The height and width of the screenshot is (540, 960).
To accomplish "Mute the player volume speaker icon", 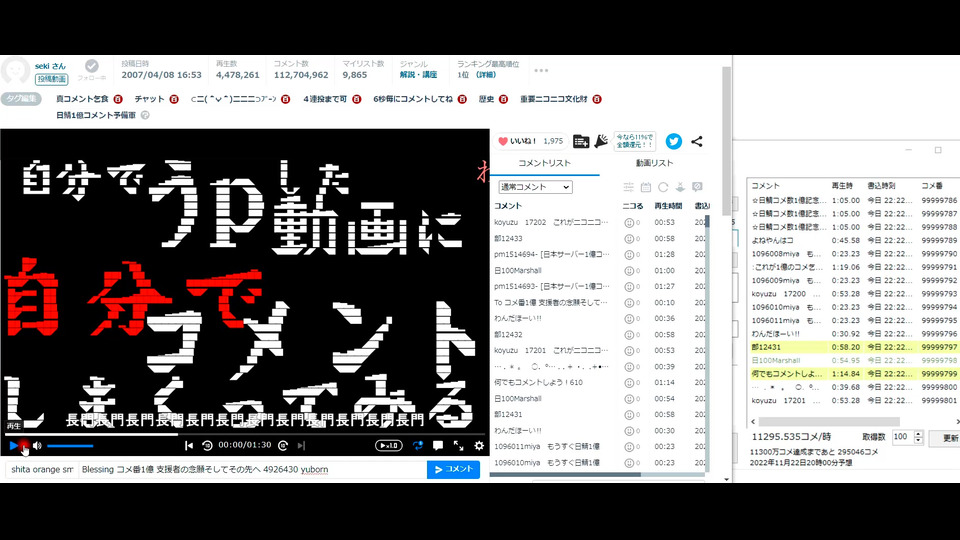I will pyautogui.click(x=37, y=446).
